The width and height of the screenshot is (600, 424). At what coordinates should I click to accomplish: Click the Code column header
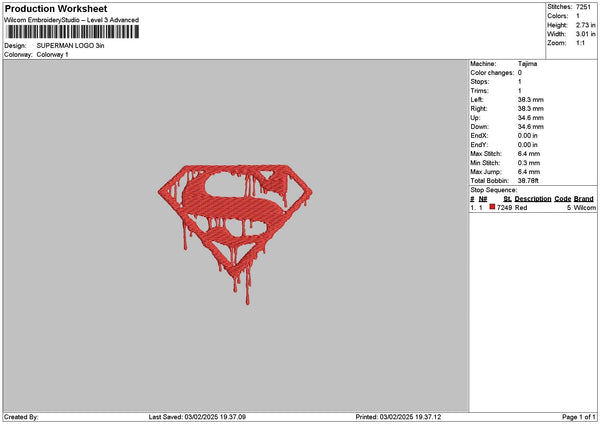click(x=562, y=199)
